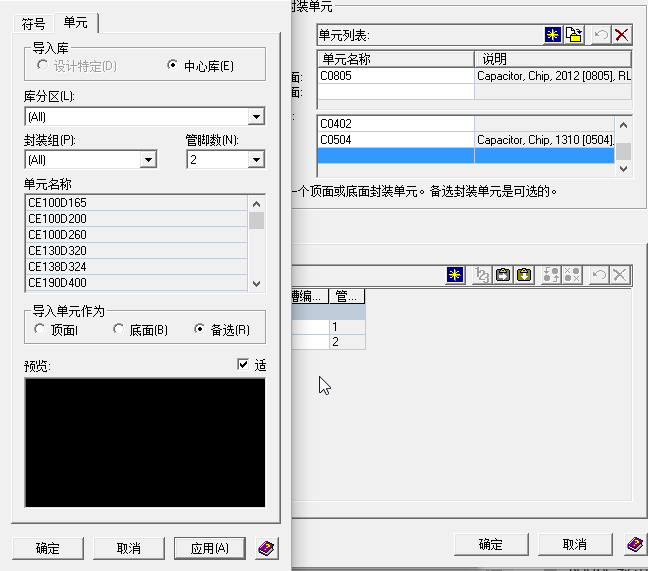Click pin number cell 1
Viewport: 648px width, 571px height.
347,327
